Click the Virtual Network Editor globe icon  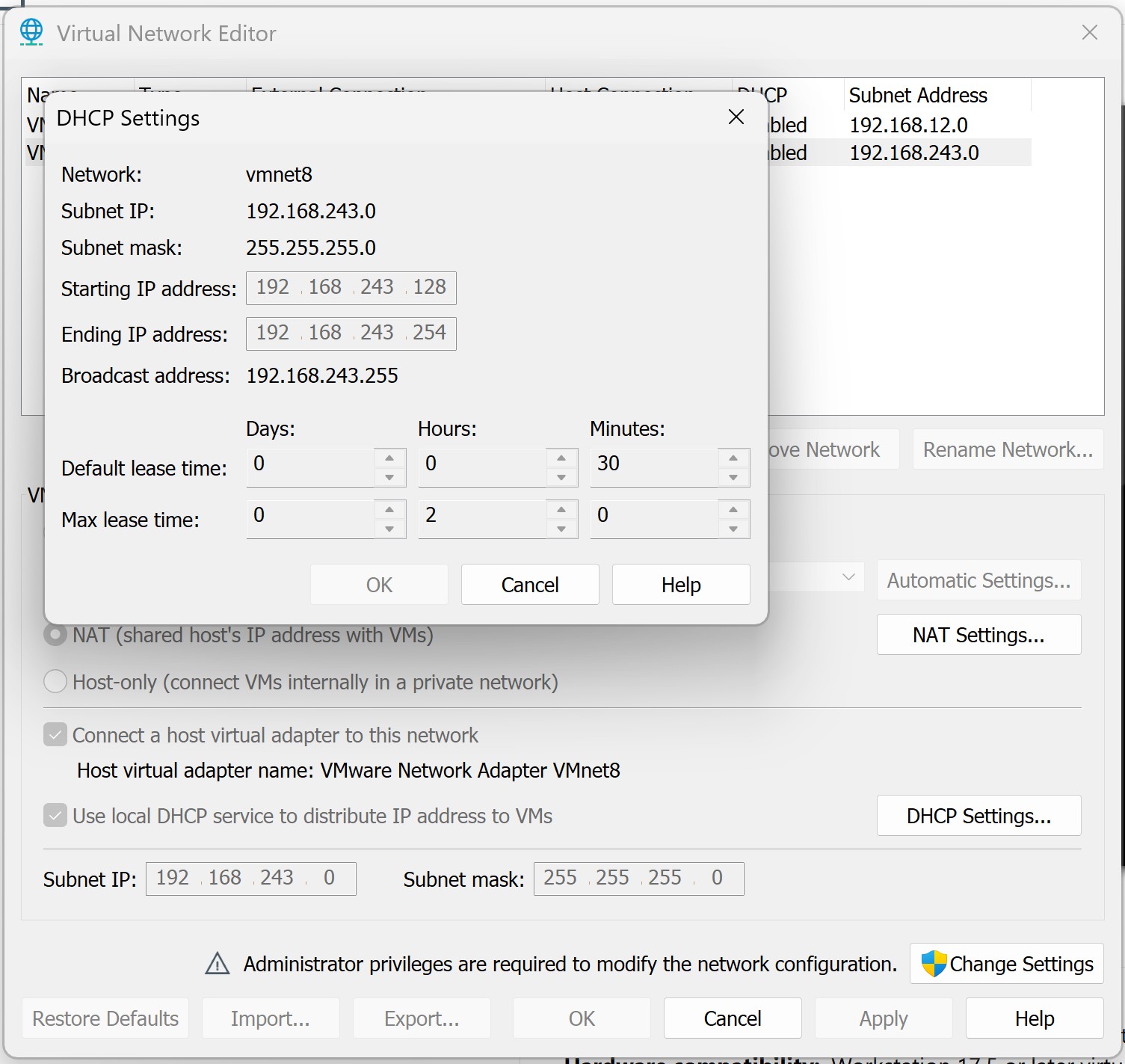pos(31,32)
